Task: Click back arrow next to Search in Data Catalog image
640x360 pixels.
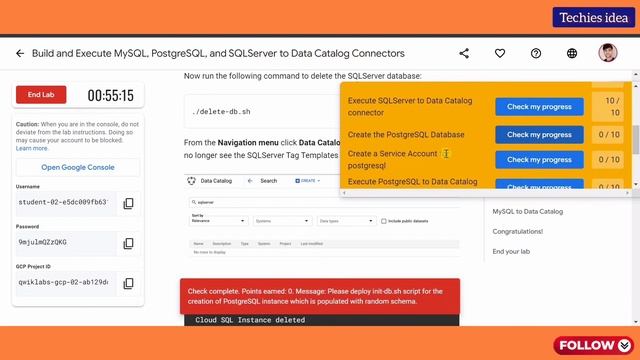Action: [250, 181]
